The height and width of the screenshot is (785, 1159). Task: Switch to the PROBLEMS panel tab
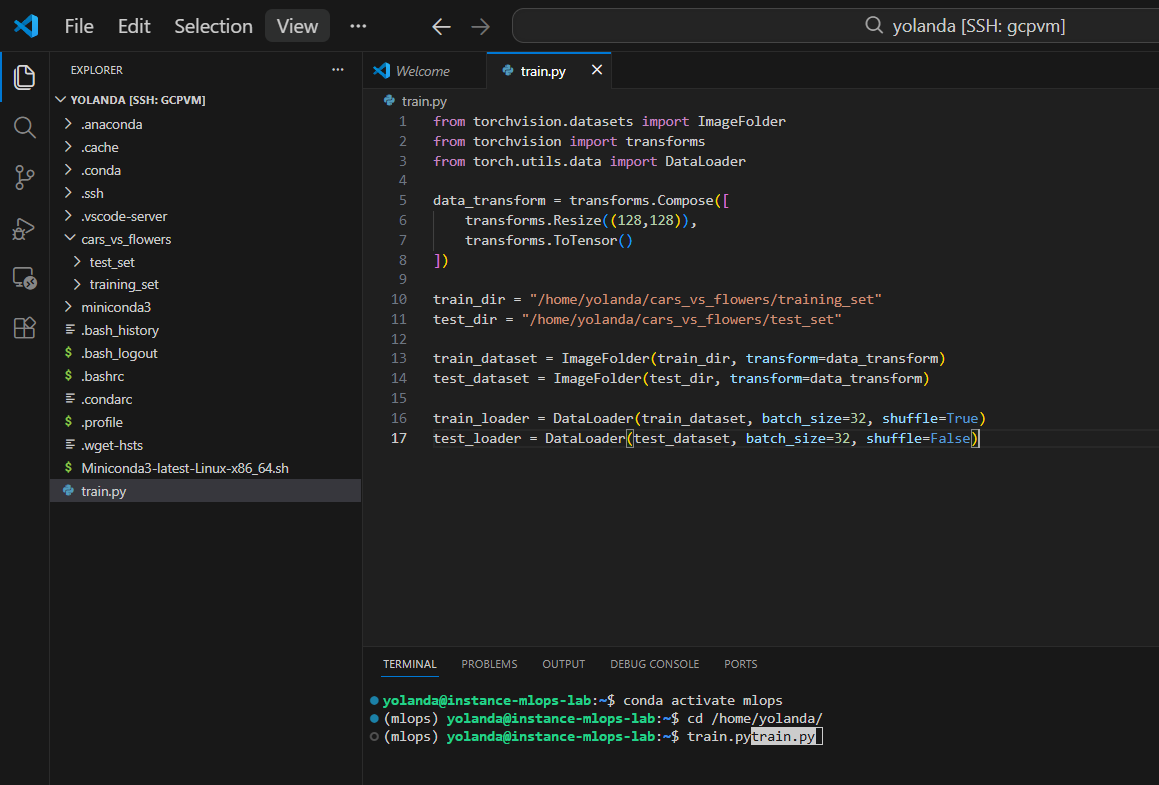[489, 664]
